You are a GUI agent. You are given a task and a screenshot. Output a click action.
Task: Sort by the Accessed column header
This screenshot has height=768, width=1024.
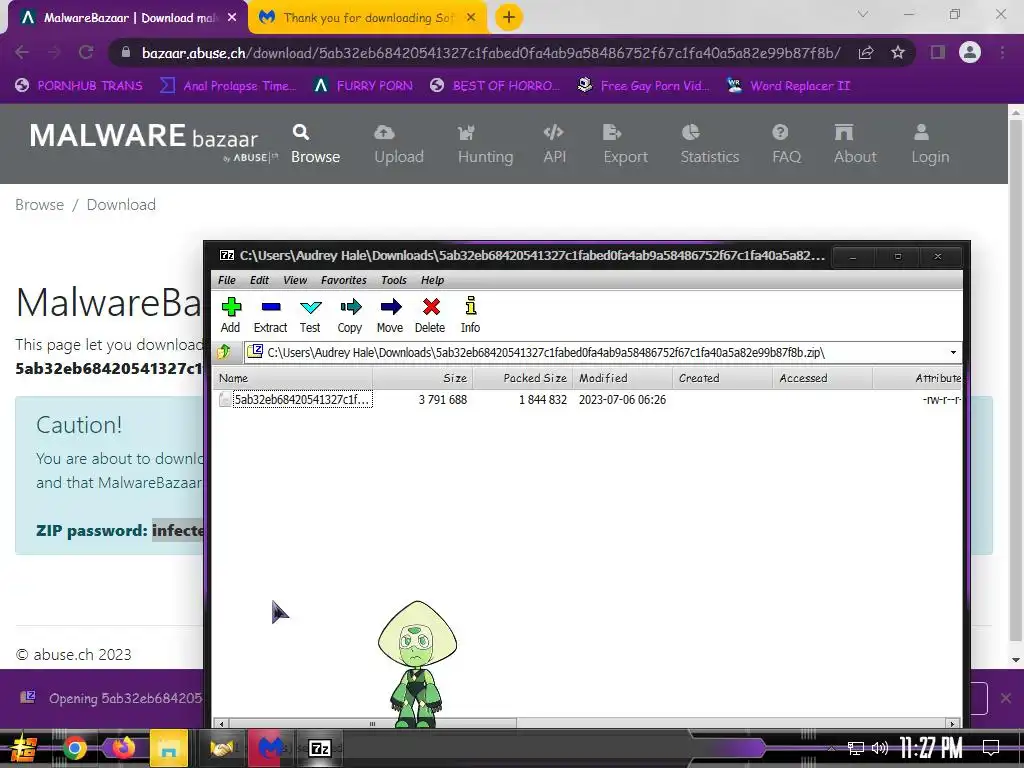(822, 378)
